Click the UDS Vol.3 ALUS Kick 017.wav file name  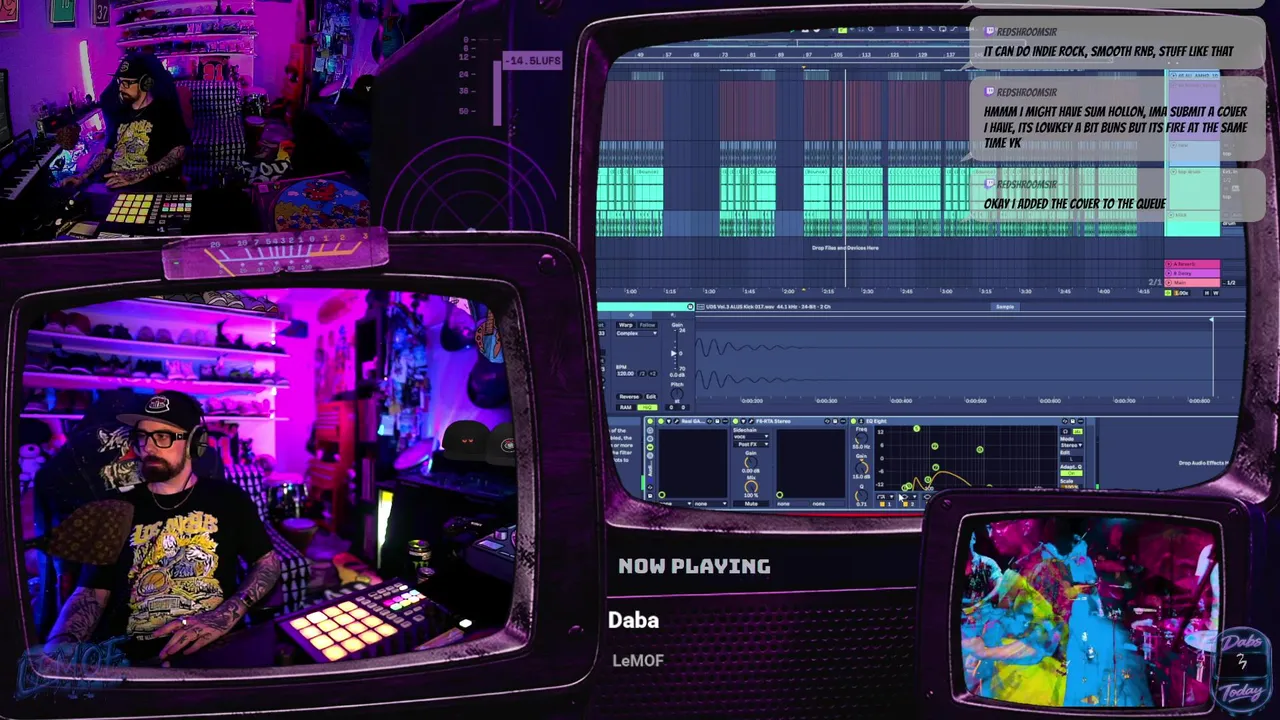pyautogui.click(x=738, y=306)
